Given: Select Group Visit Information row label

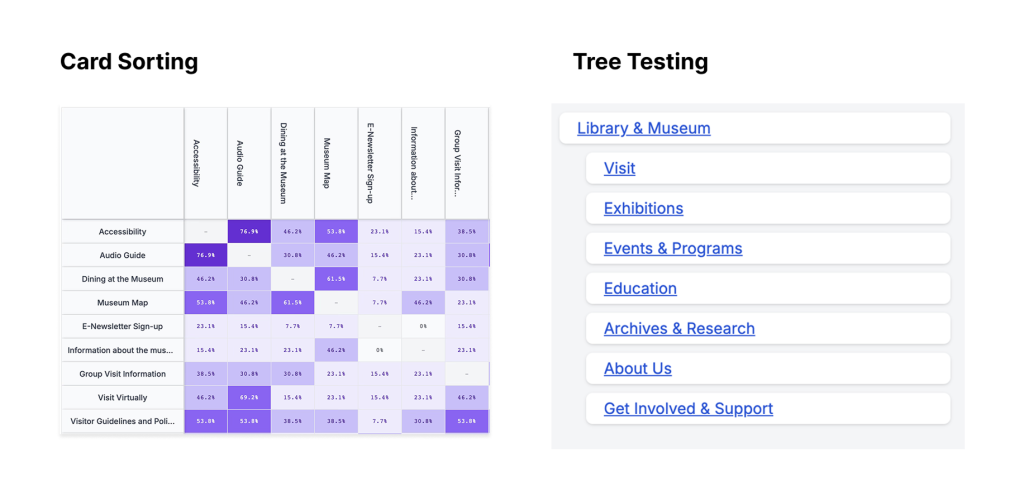Looking at the screenshot, I should (x=123, y=374).
